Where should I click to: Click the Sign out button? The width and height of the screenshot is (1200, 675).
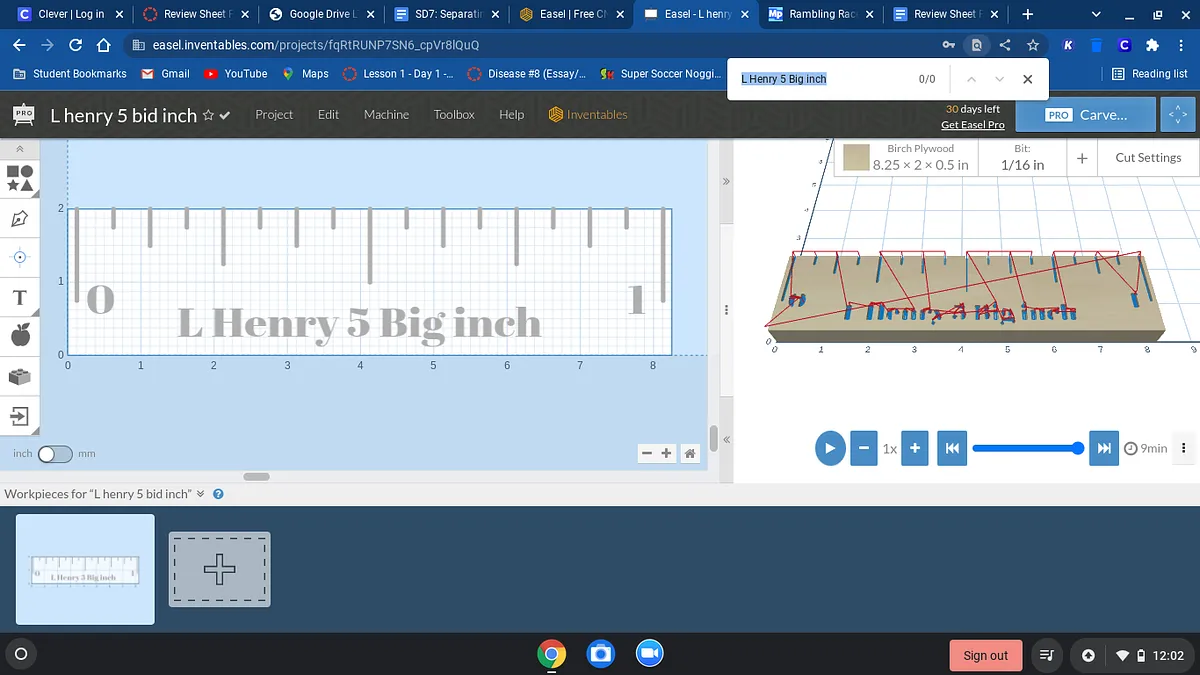tap(985, 655)
